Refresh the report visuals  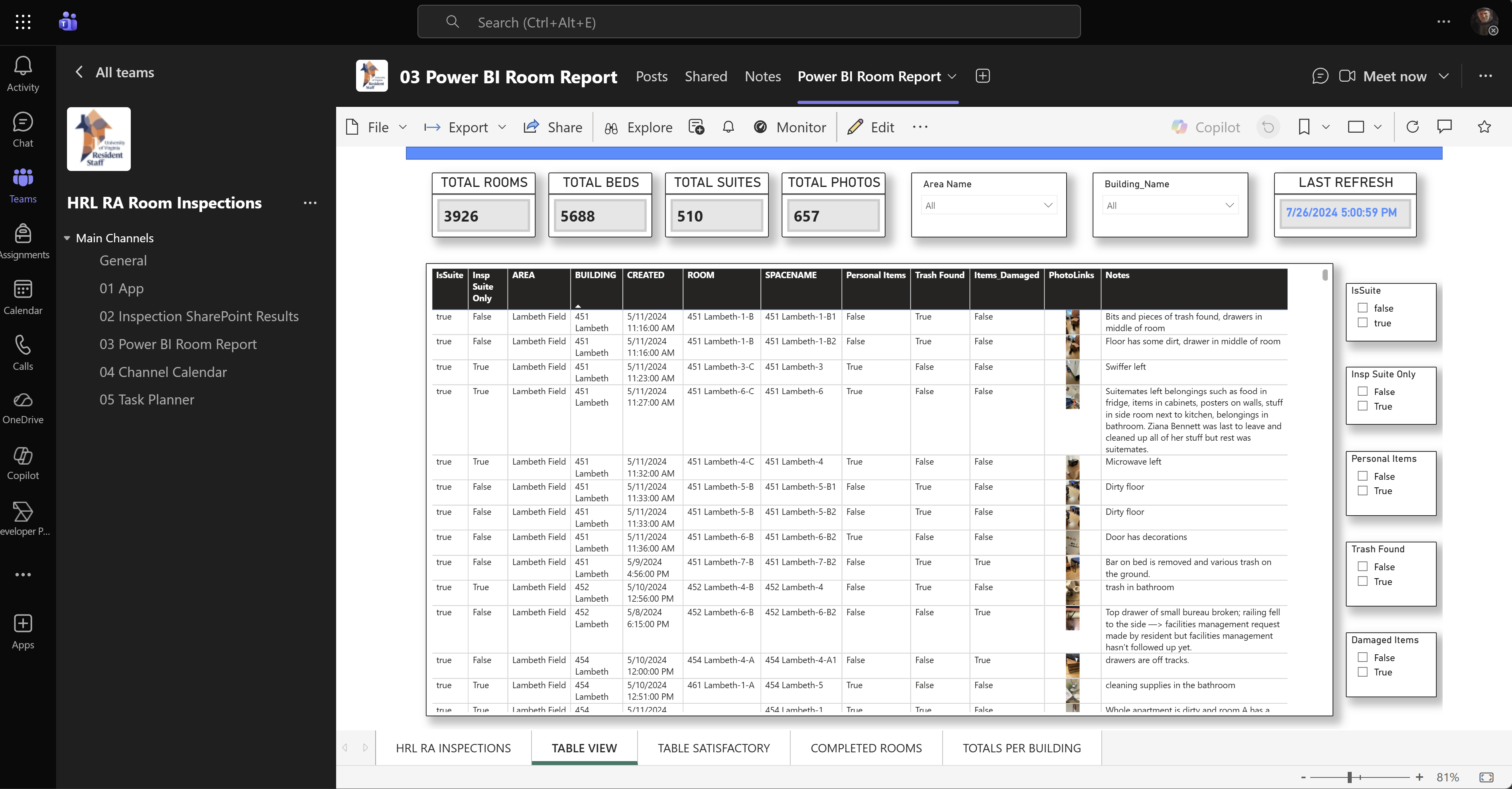click(1413, 127)
